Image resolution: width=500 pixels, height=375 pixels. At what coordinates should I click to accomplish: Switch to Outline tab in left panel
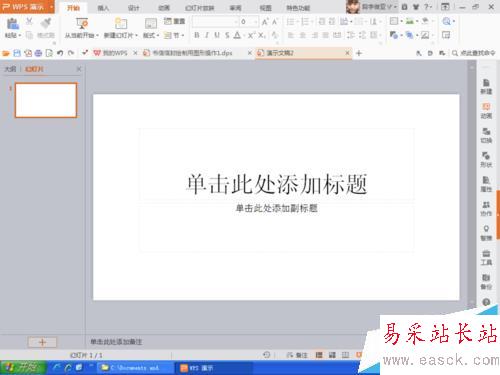tap(10, 69)
